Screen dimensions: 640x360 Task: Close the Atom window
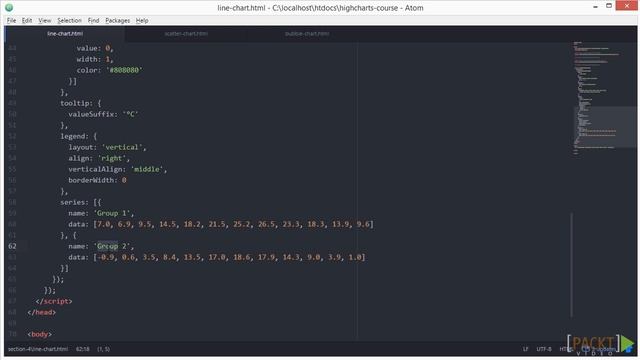pyautogui.click(x=627, y=6)
